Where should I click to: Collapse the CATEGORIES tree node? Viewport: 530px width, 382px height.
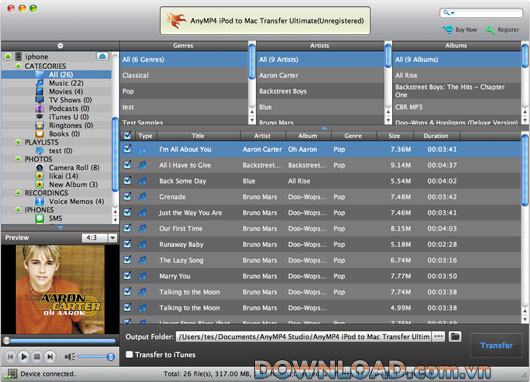click(x=18, y=66)
